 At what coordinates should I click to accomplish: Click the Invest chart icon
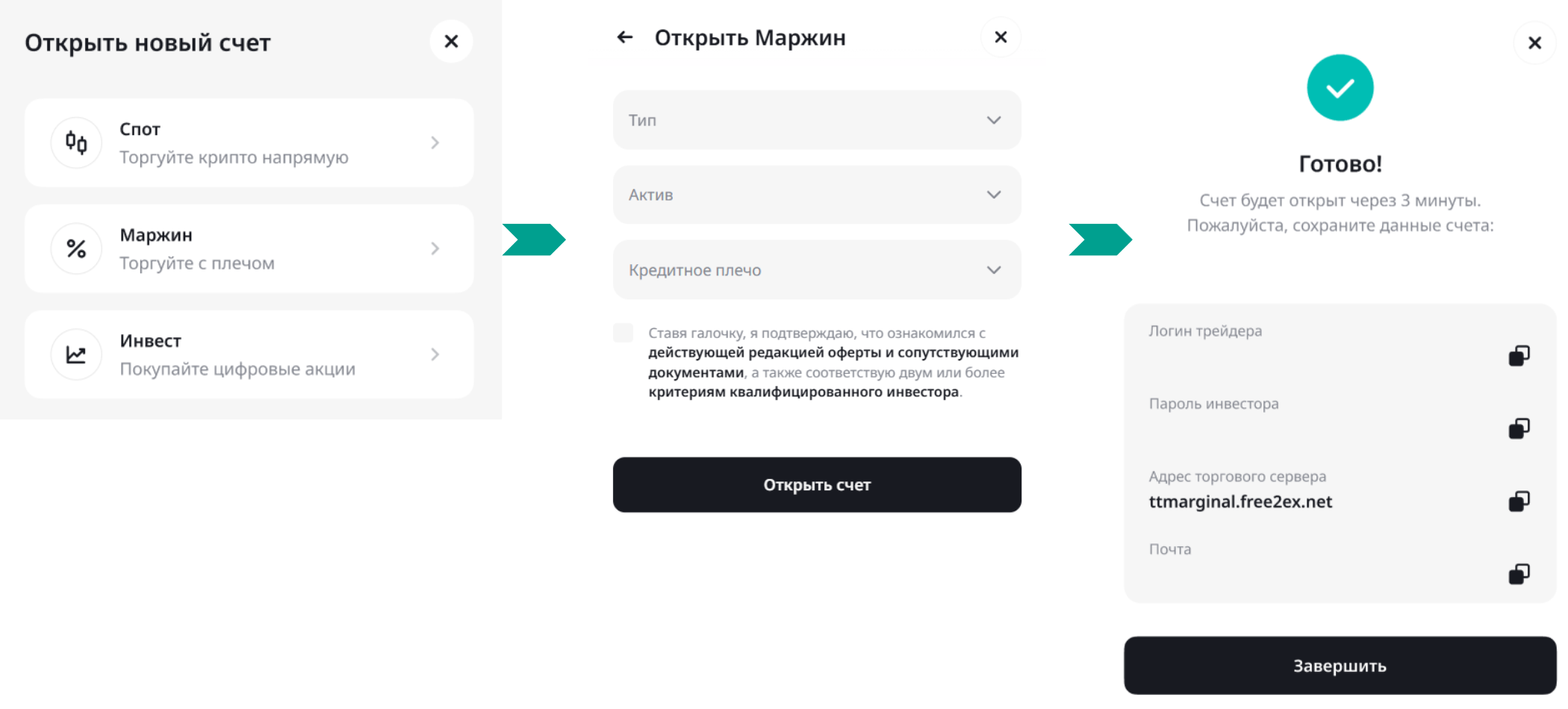[76, 354]
